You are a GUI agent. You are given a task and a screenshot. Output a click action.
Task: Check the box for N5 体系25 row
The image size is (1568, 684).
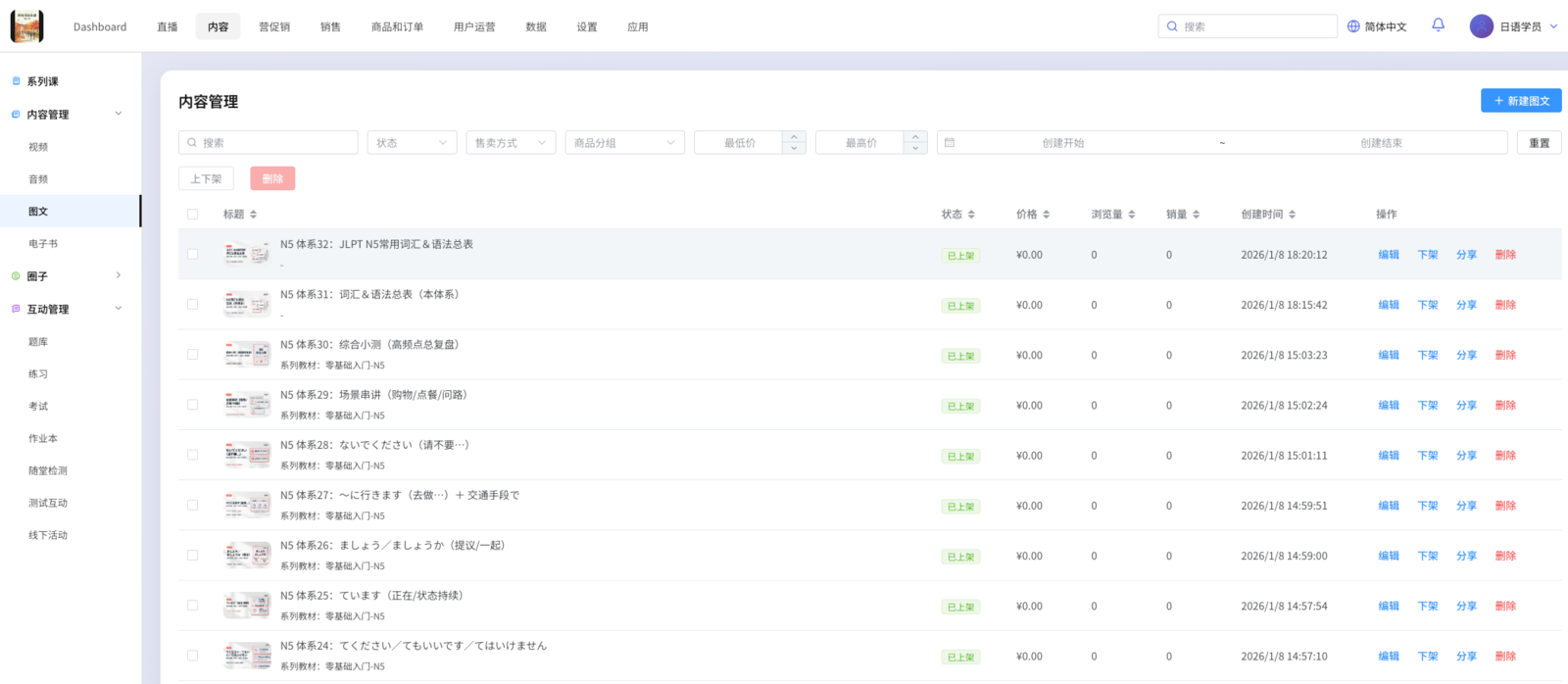[x=192, y=605]
